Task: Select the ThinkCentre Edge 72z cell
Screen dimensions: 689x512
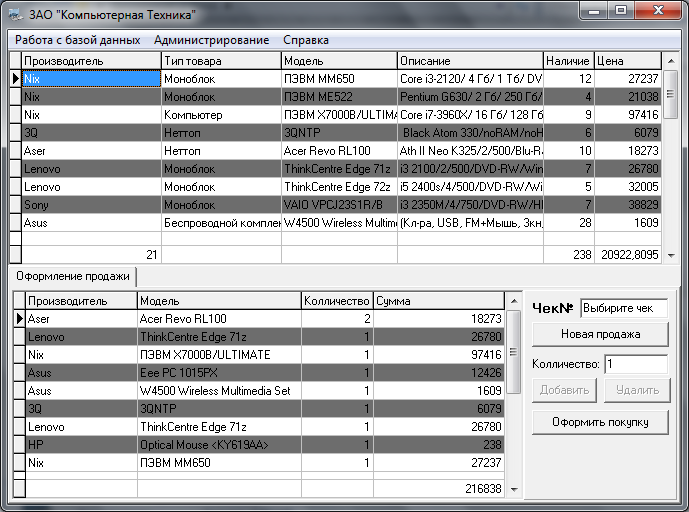Action: pyautogui.click(x=339, y=187)
